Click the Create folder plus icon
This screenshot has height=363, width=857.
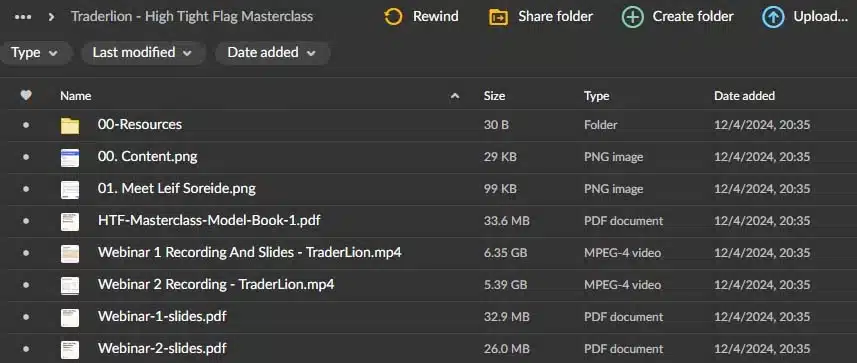(632, 17)
